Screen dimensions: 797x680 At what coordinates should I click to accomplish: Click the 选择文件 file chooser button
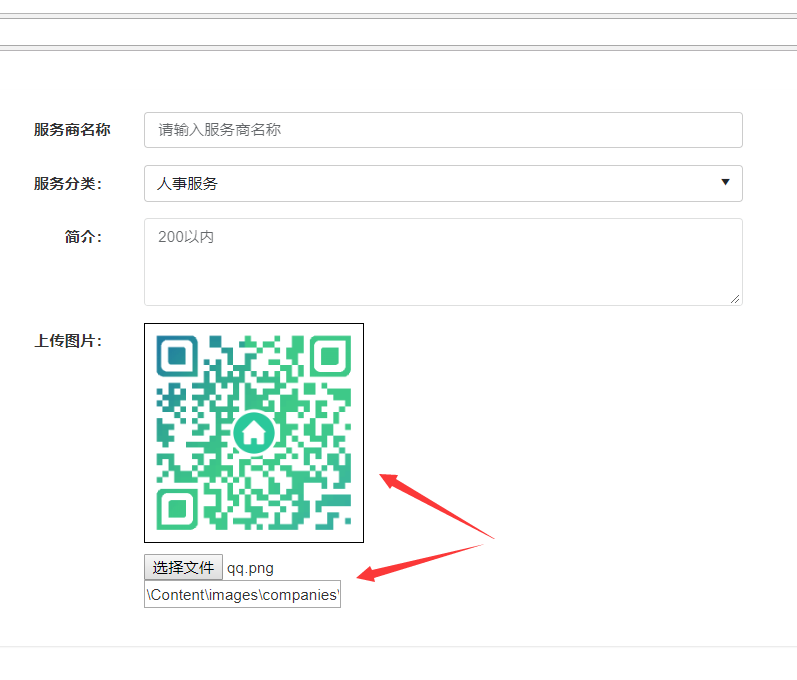183,567
